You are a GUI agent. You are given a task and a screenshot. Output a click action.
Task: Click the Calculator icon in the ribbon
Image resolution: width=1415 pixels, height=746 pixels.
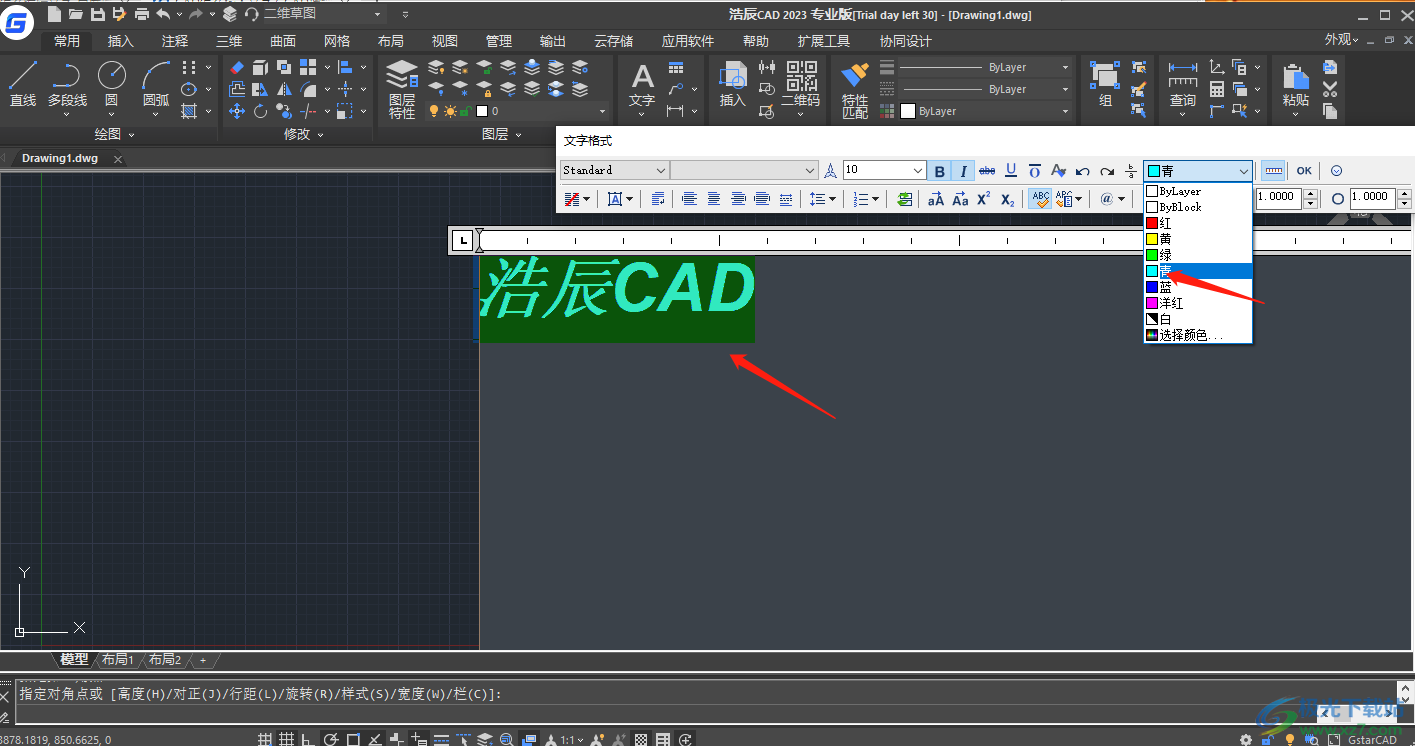[1217, 89]
